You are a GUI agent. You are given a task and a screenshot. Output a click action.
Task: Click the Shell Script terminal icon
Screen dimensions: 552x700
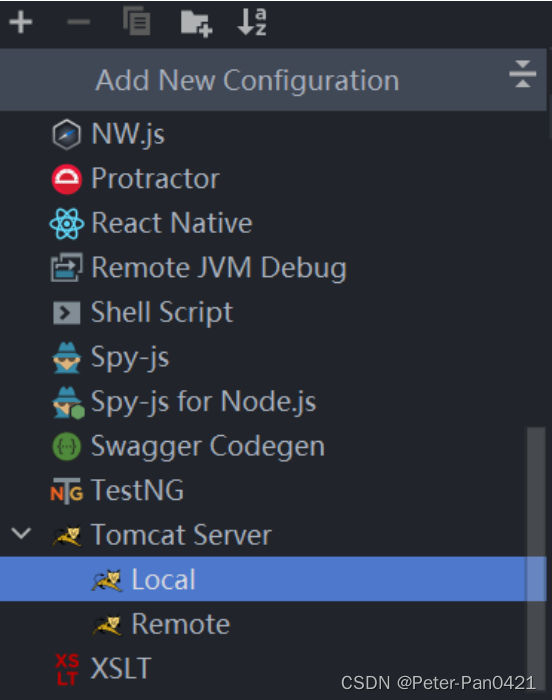click(x=67, y=312)
